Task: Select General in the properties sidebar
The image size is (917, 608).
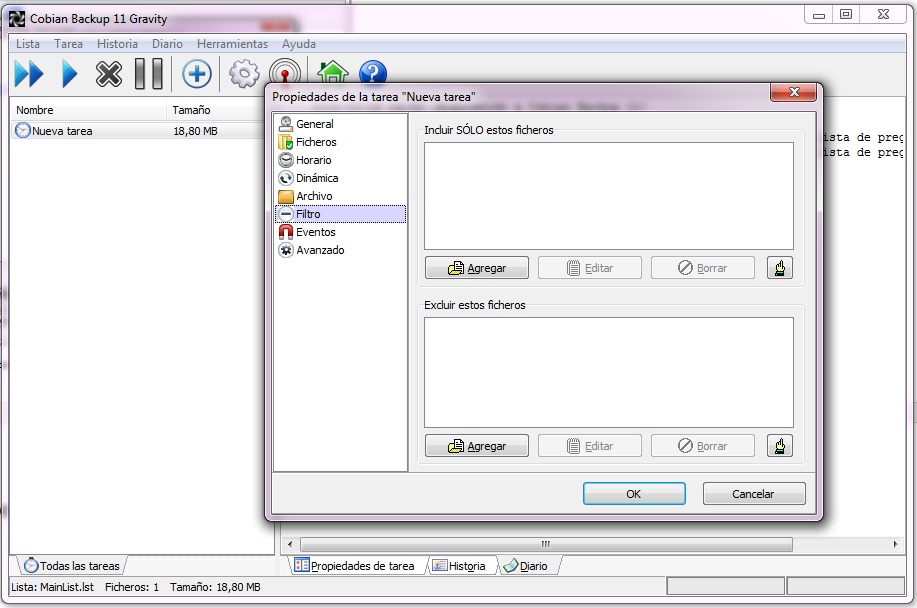Action: tap(314, 124)
